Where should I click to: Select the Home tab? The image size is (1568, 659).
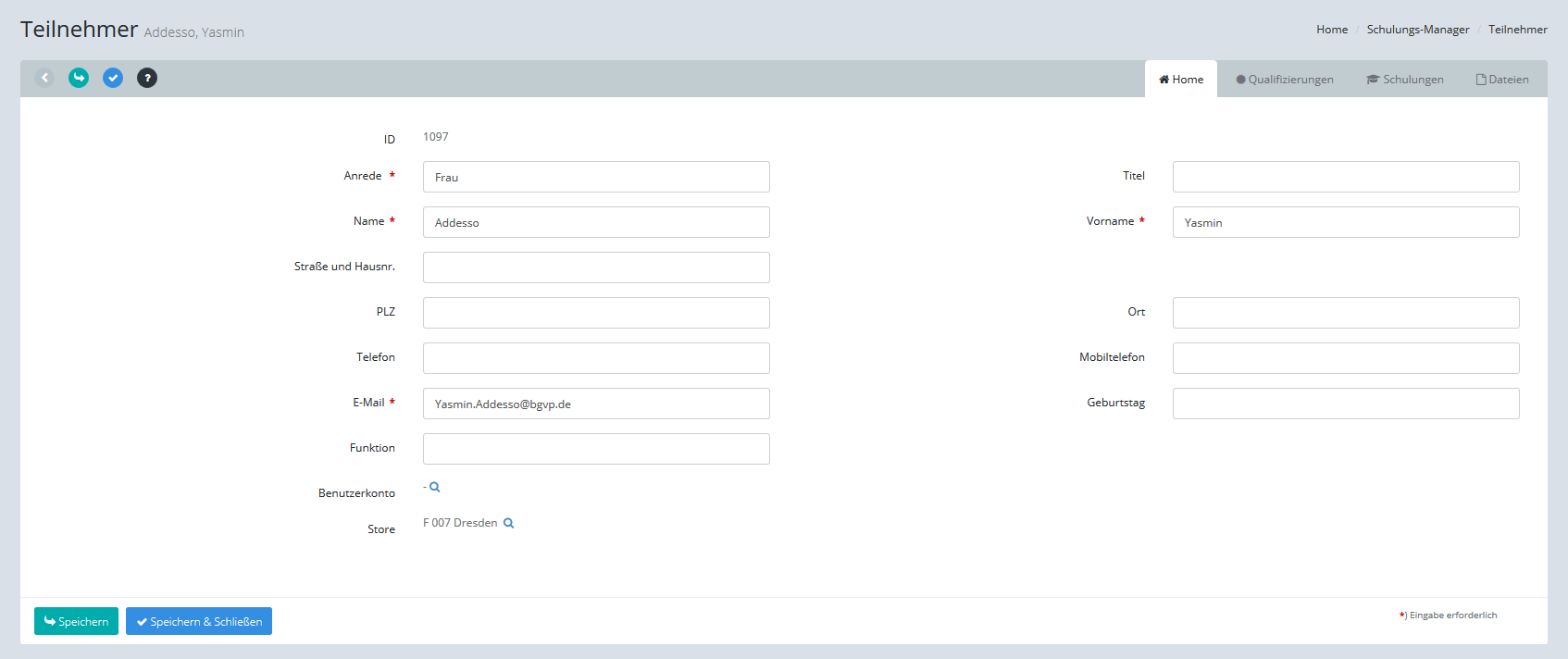click(1181, 80)
